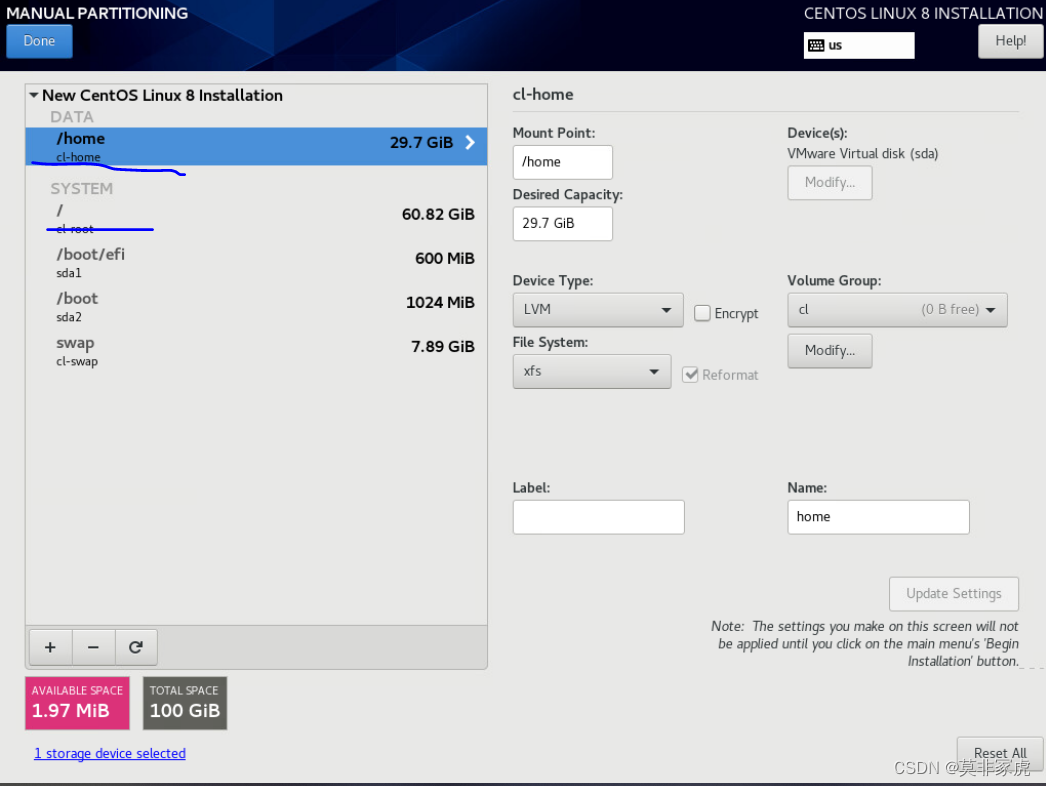Image resolution: width=1046 pixels, height=786 pixels.
Task: Open the Volume Group cl dropdown
Action: coord(897,310)
